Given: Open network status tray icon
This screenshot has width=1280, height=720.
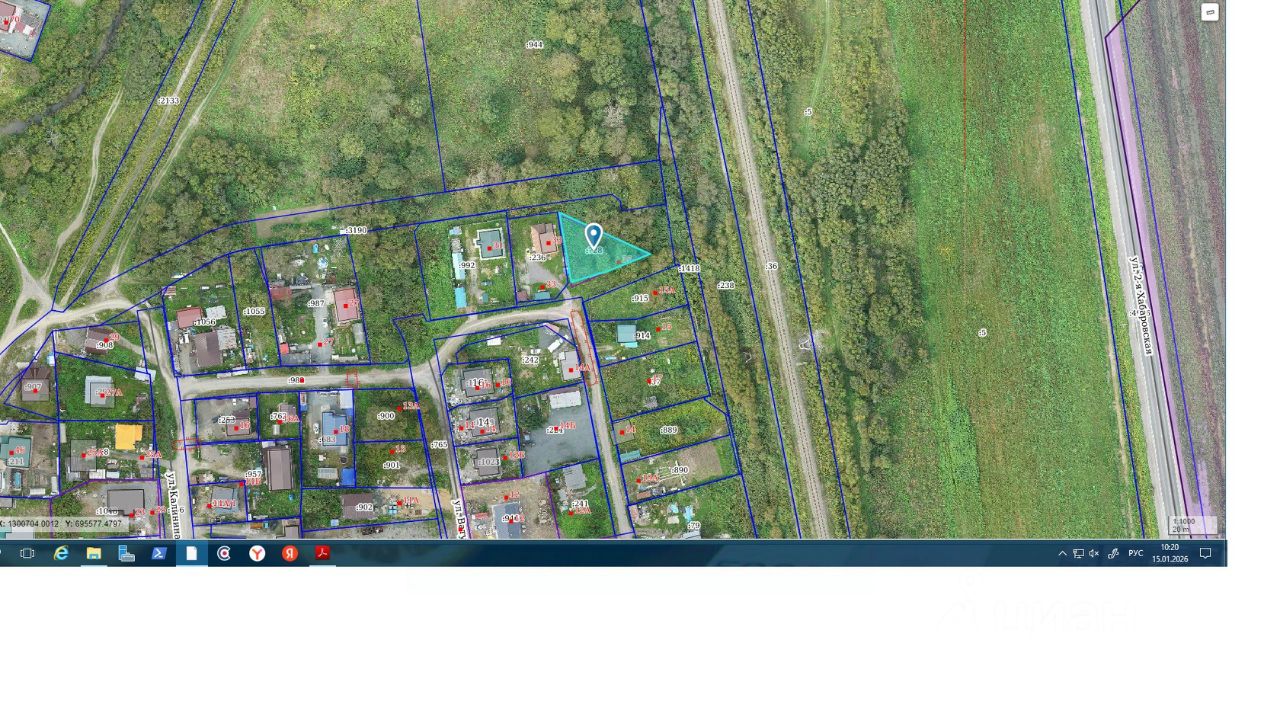Looking at the screenshot, I should [x=1078, y=553].
